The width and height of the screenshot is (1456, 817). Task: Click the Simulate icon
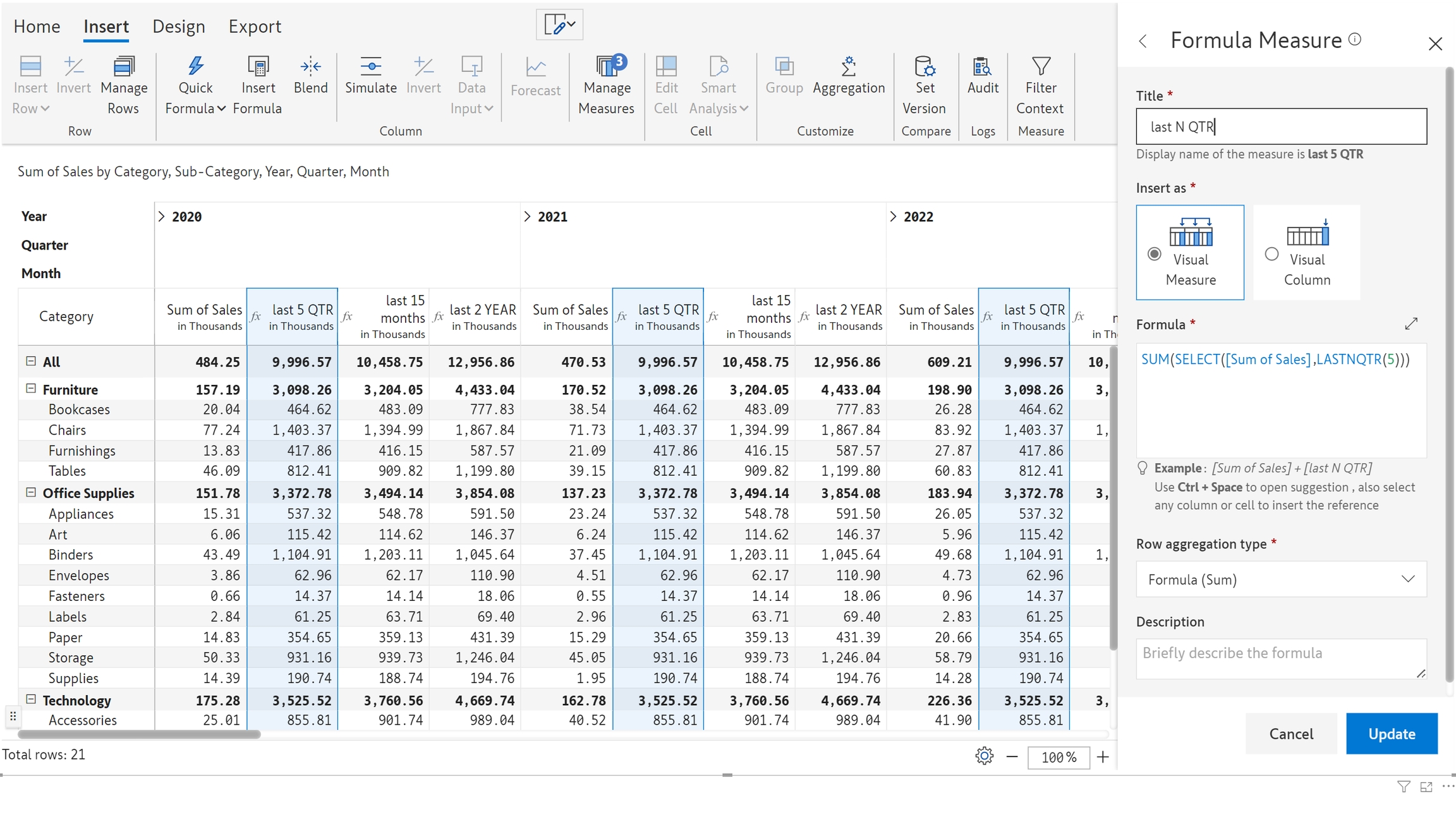pyautogui.click(x=371, y=66)
